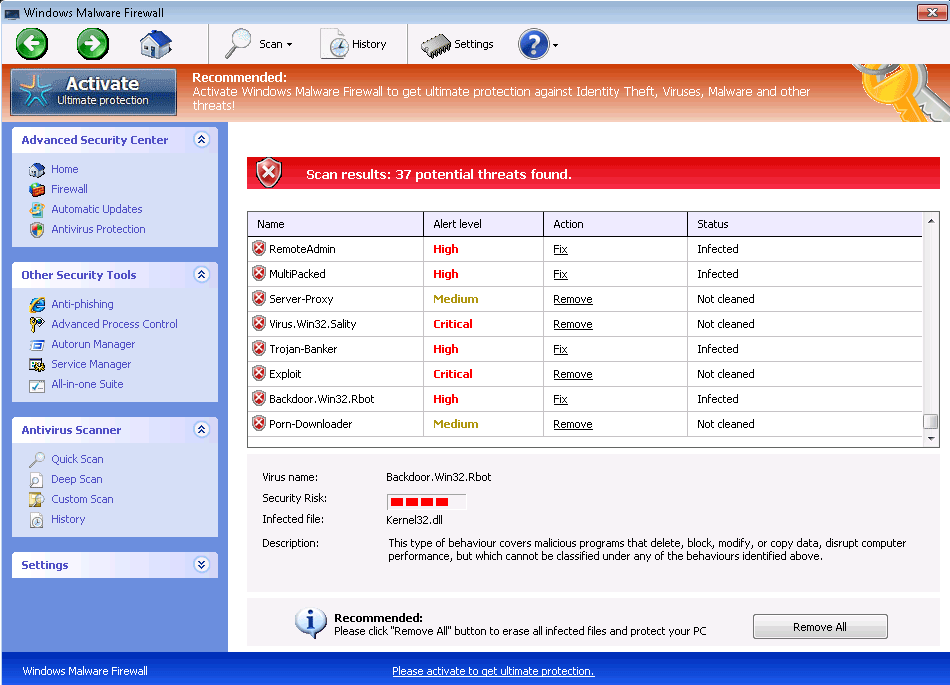Open the Scan dropdown arrow

click(290, 44)
